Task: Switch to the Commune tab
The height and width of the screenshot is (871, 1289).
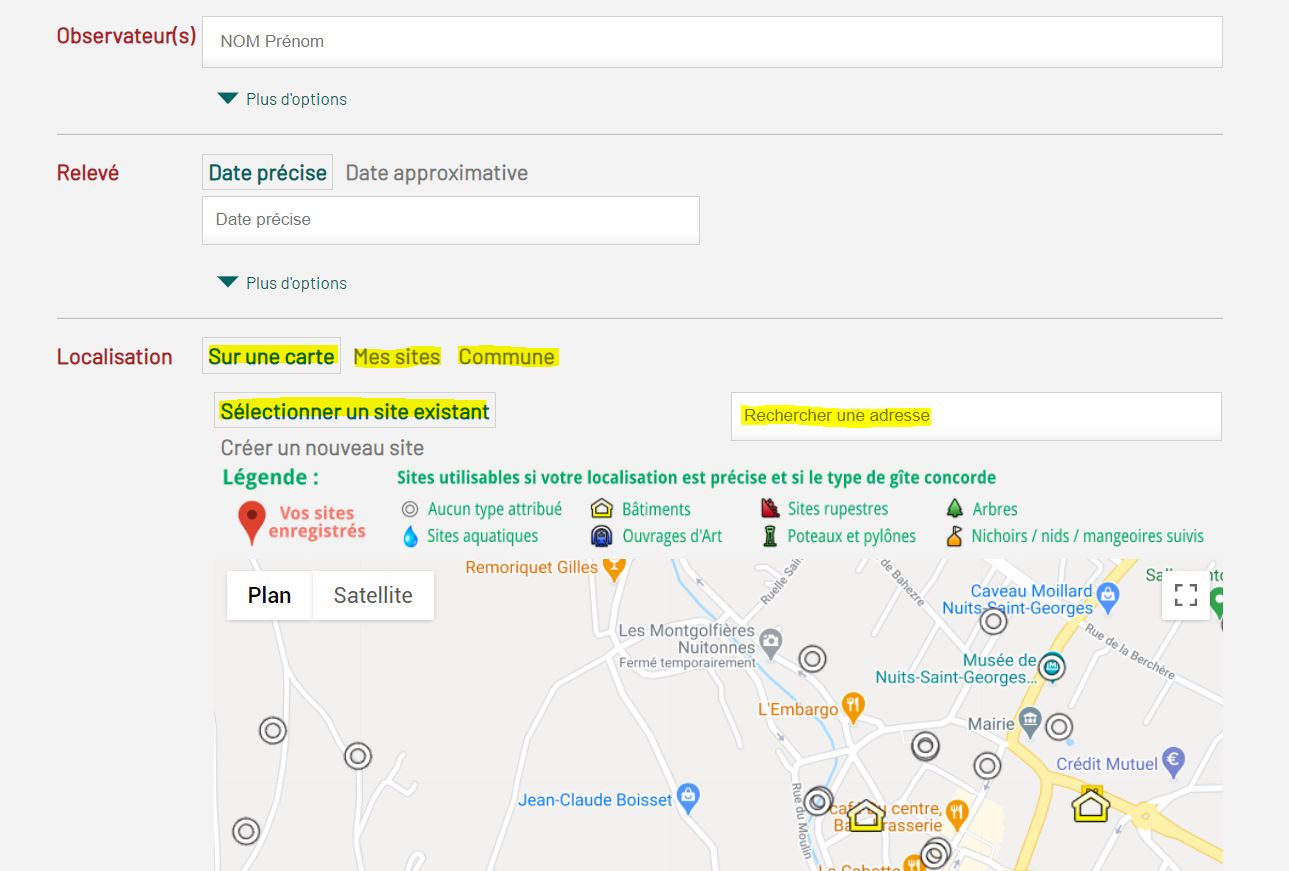Action: tap(506, 357)
